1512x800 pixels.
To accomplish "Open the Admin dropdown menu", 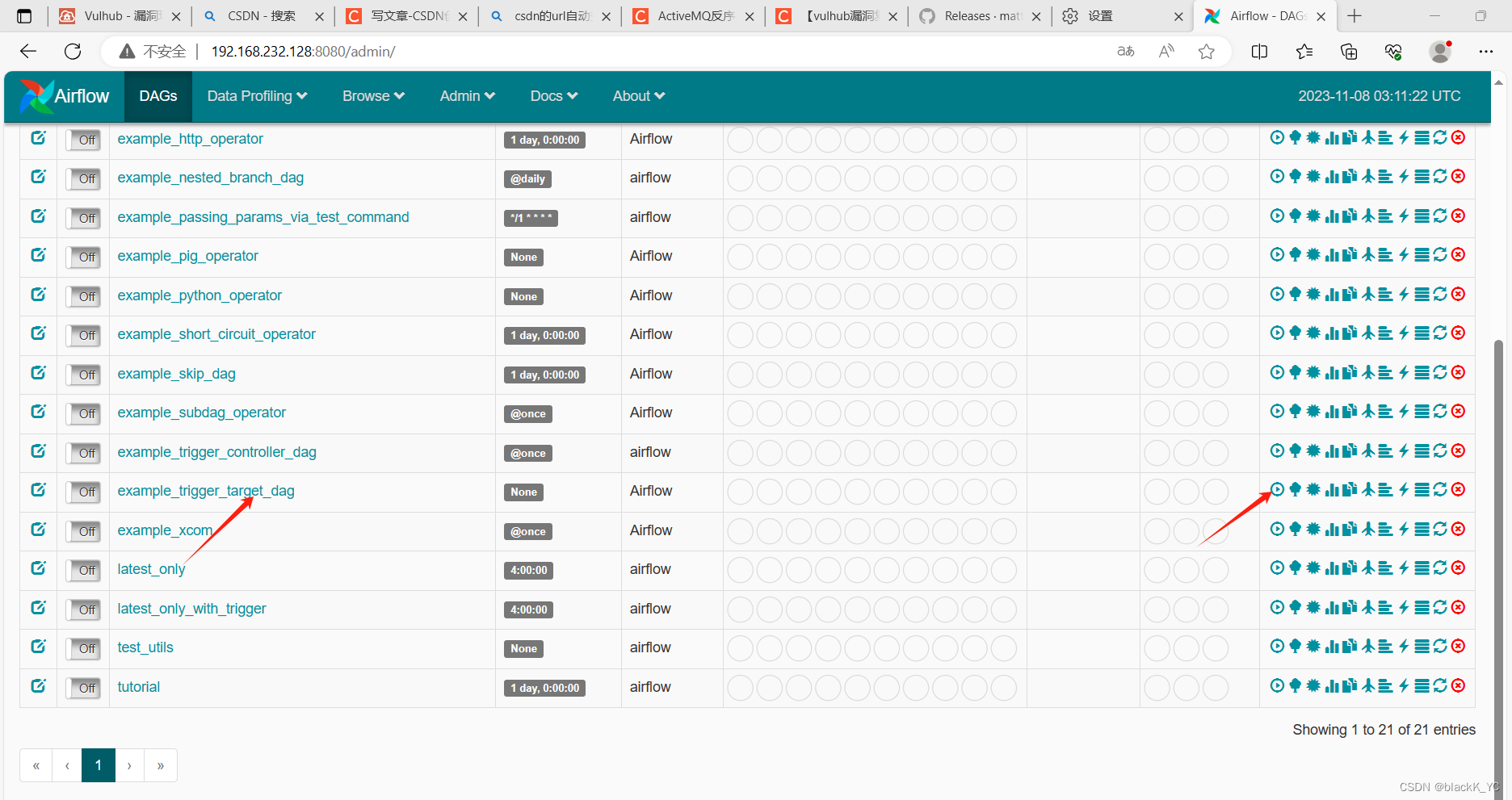I will [467, 95].
